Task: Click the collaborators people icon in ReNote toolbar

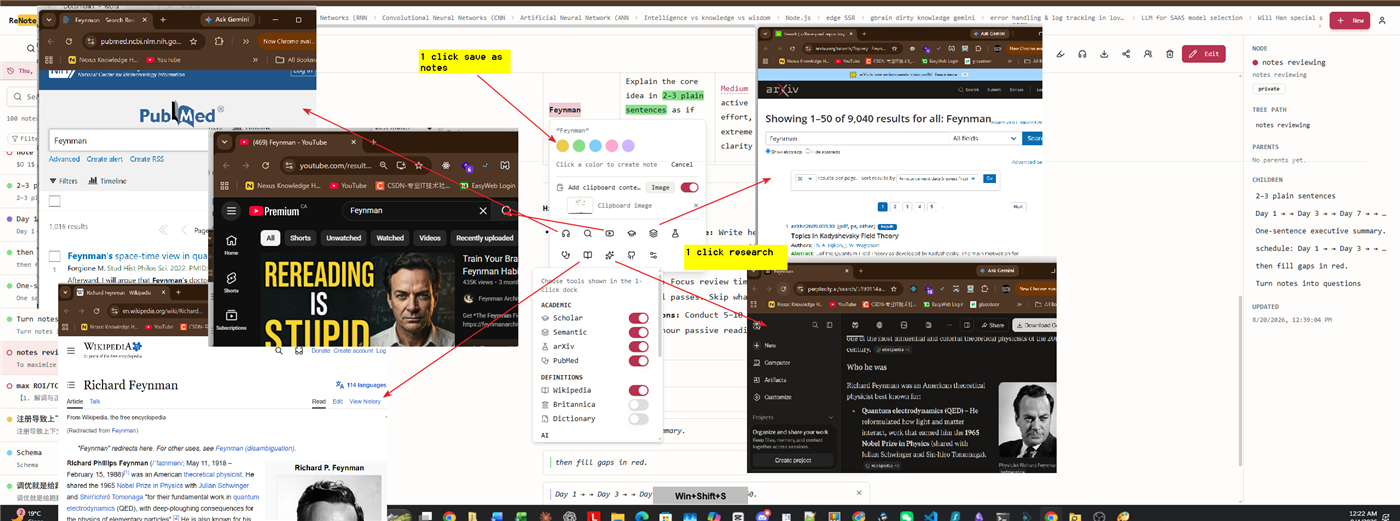Action: pyautogui.click(x=1148, y=54)
